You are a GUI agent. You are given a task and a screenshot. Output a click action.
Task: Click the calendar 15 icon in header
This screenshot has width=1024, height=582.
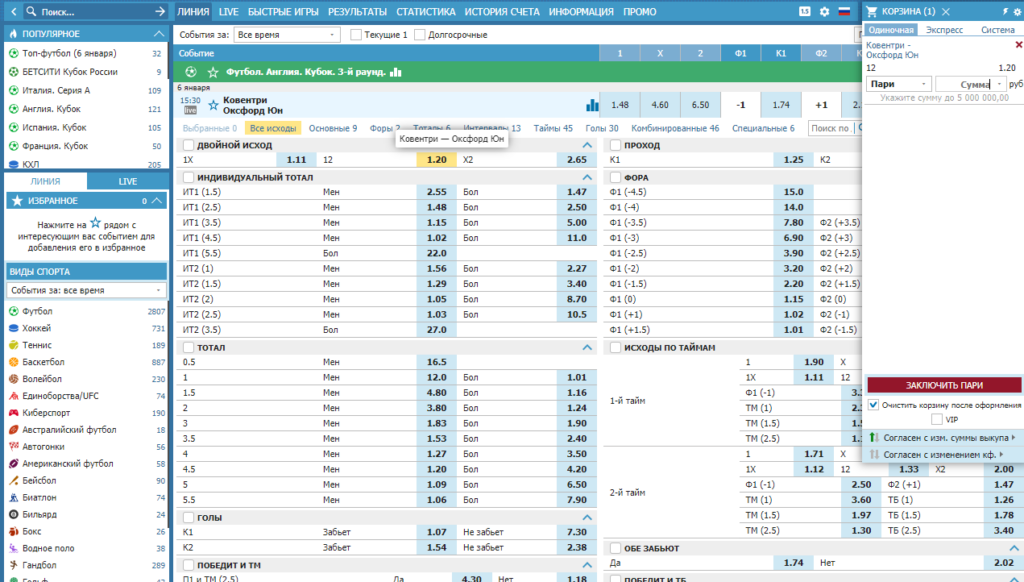click(x=805, y=12)
